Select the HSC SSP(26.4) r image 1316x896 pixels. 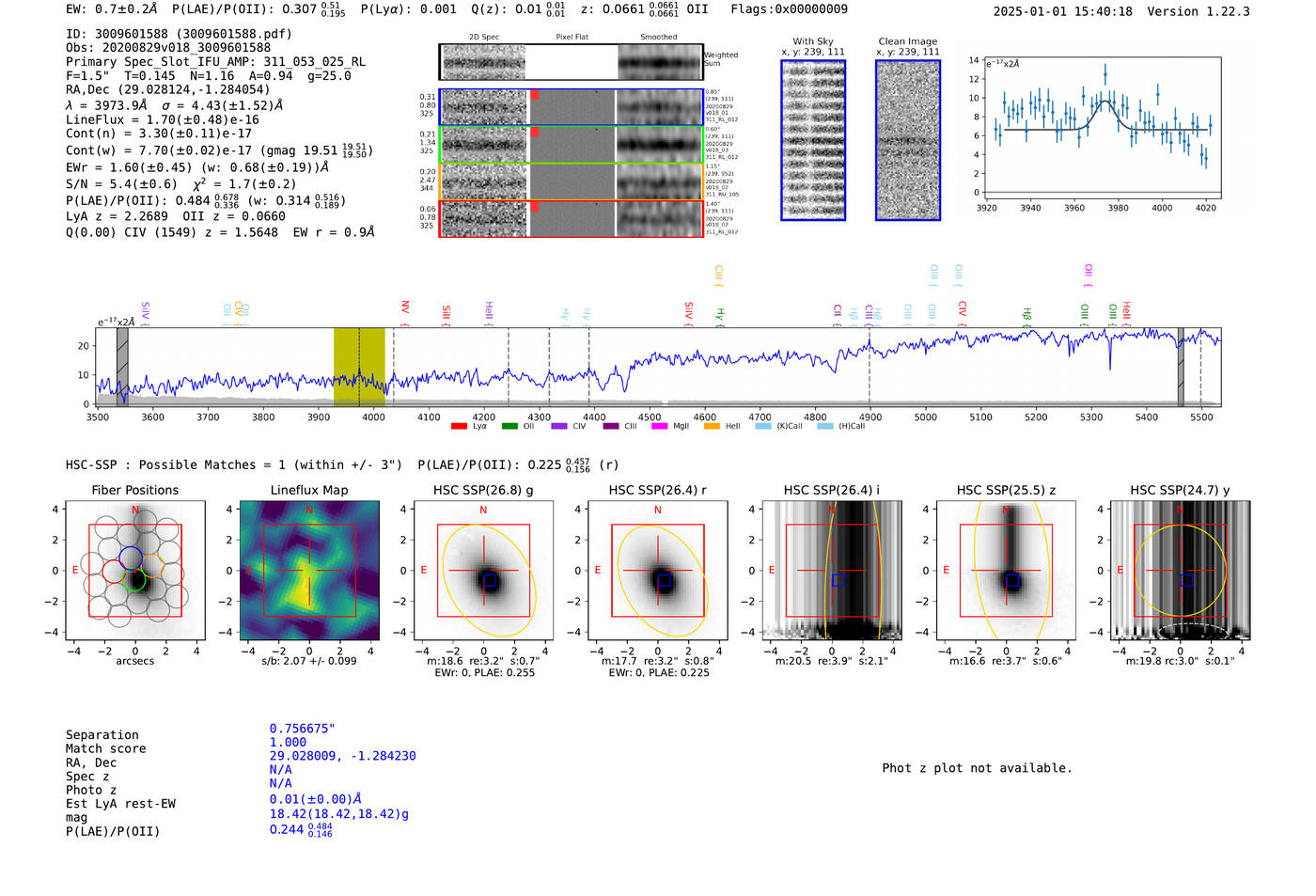(658, 571)
